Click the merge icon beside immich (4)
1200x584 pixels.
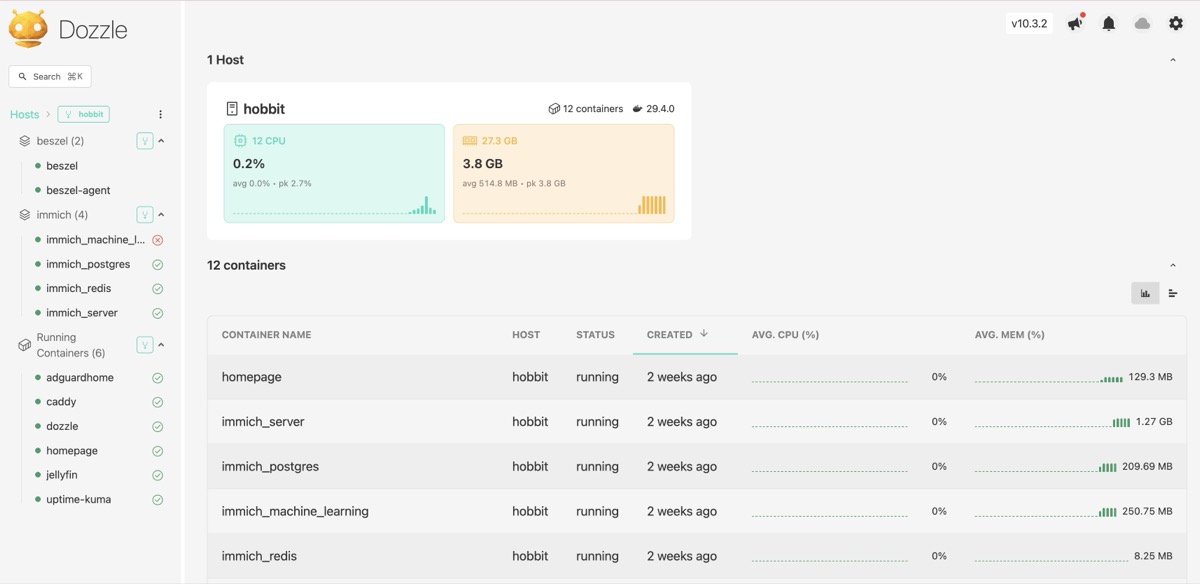145,215
